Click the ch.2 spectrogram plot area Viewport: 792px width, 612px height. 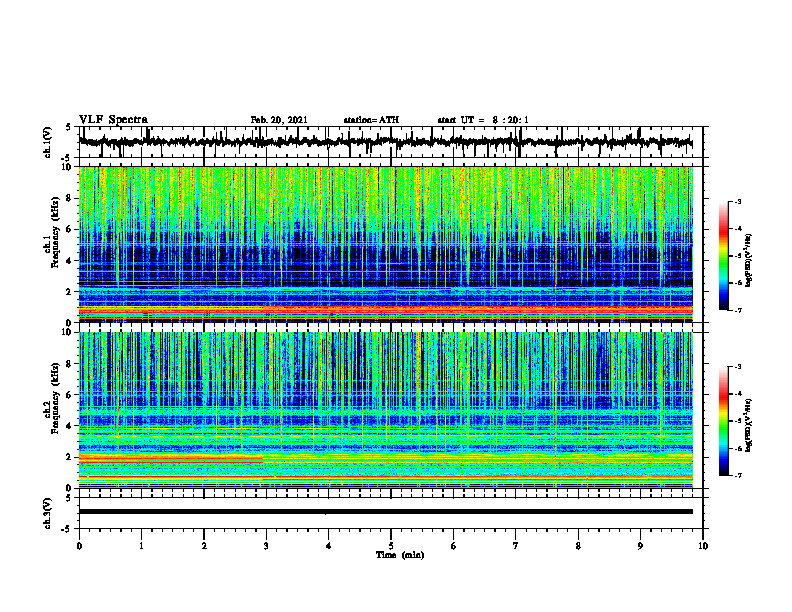[x=386, y=410]
